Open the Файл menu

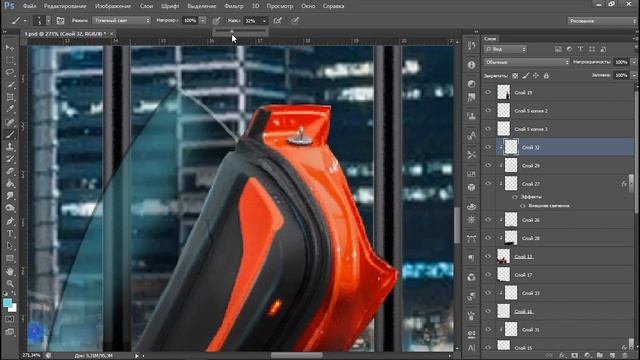(x=29, y=6)
